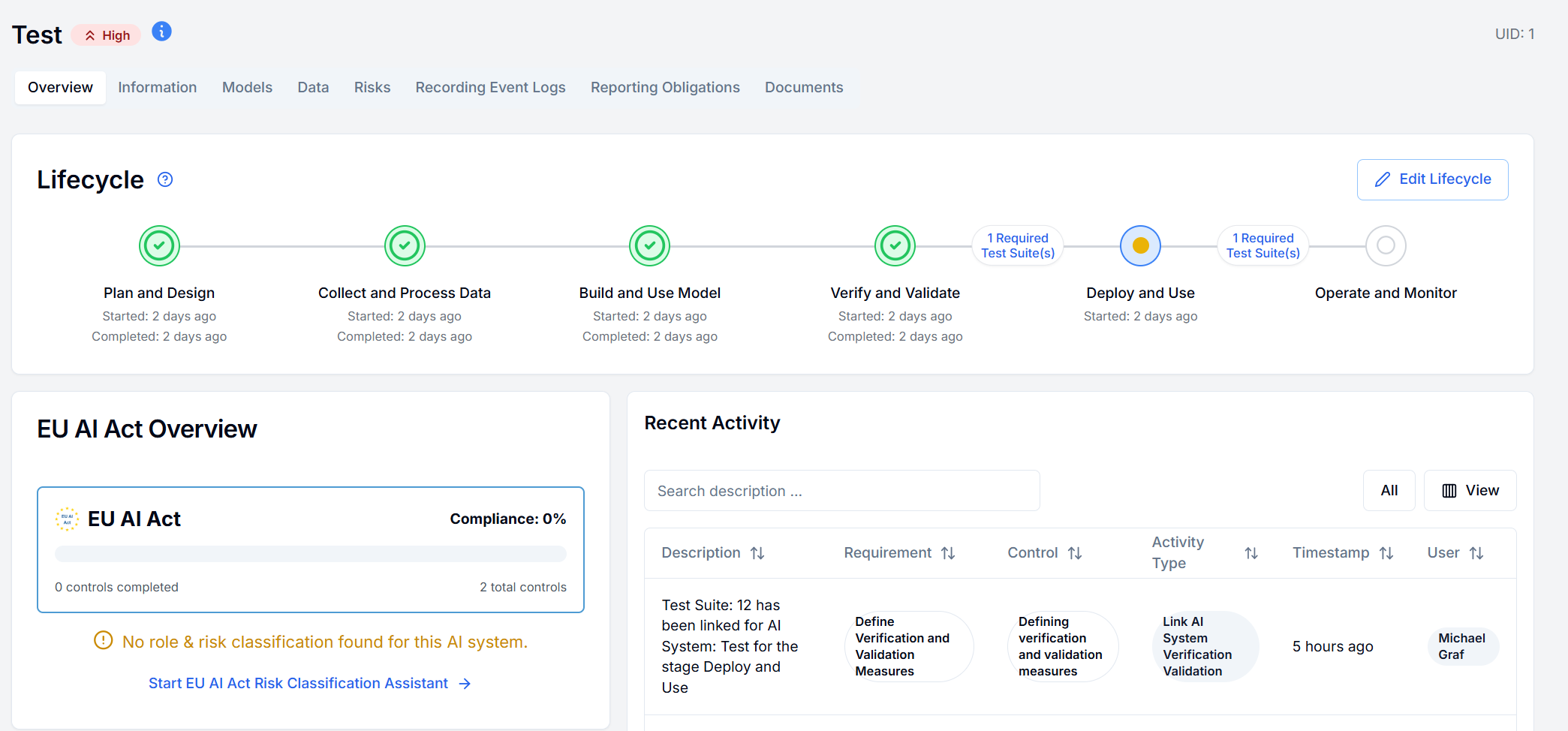Select the Operate and Monitor empty stage circle
Viewport: 1568px width, 731px height.
(1386, 245)
